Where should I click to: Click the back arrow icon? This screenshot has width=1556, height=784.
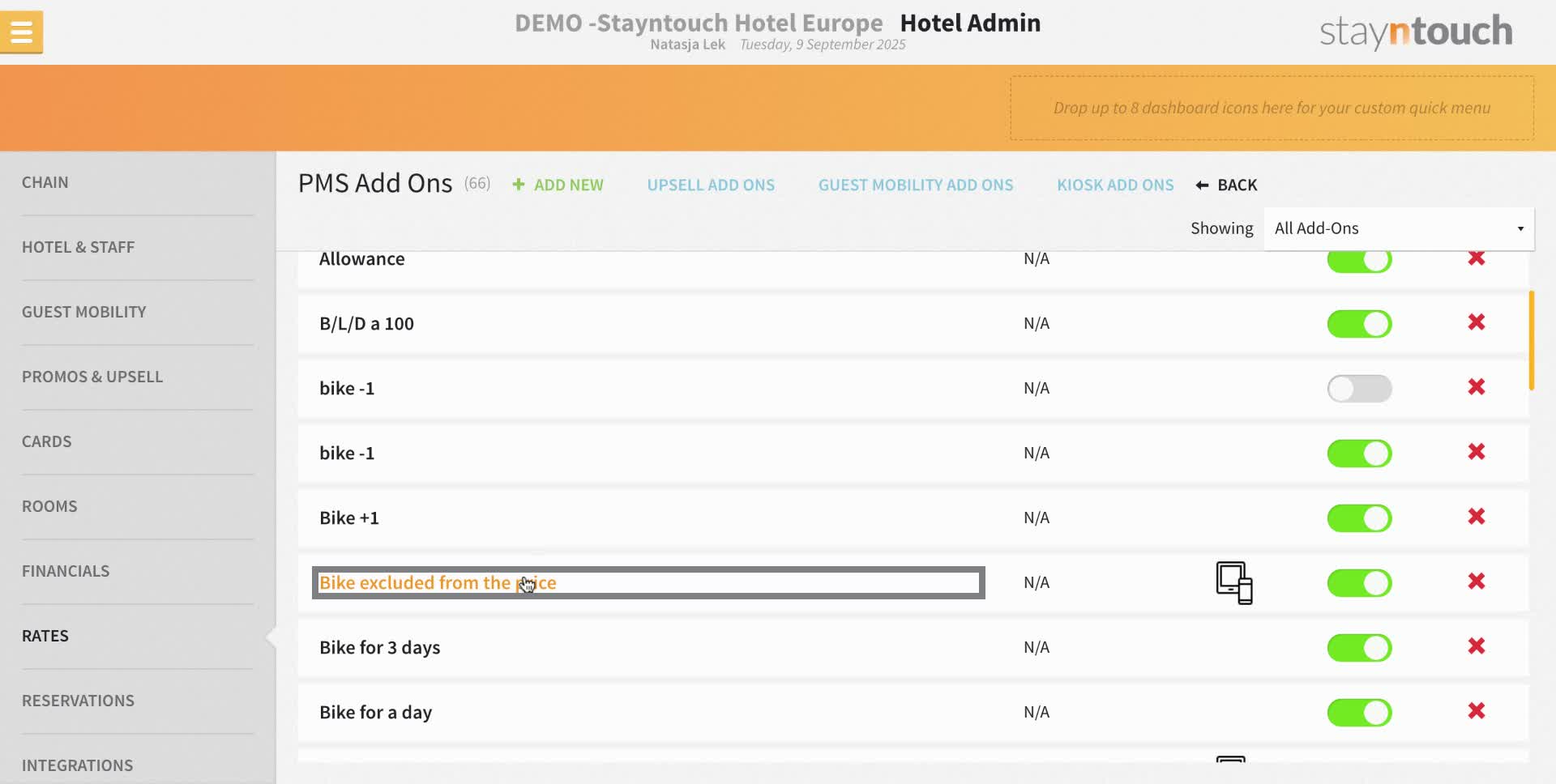click(x=1202, y=185)
